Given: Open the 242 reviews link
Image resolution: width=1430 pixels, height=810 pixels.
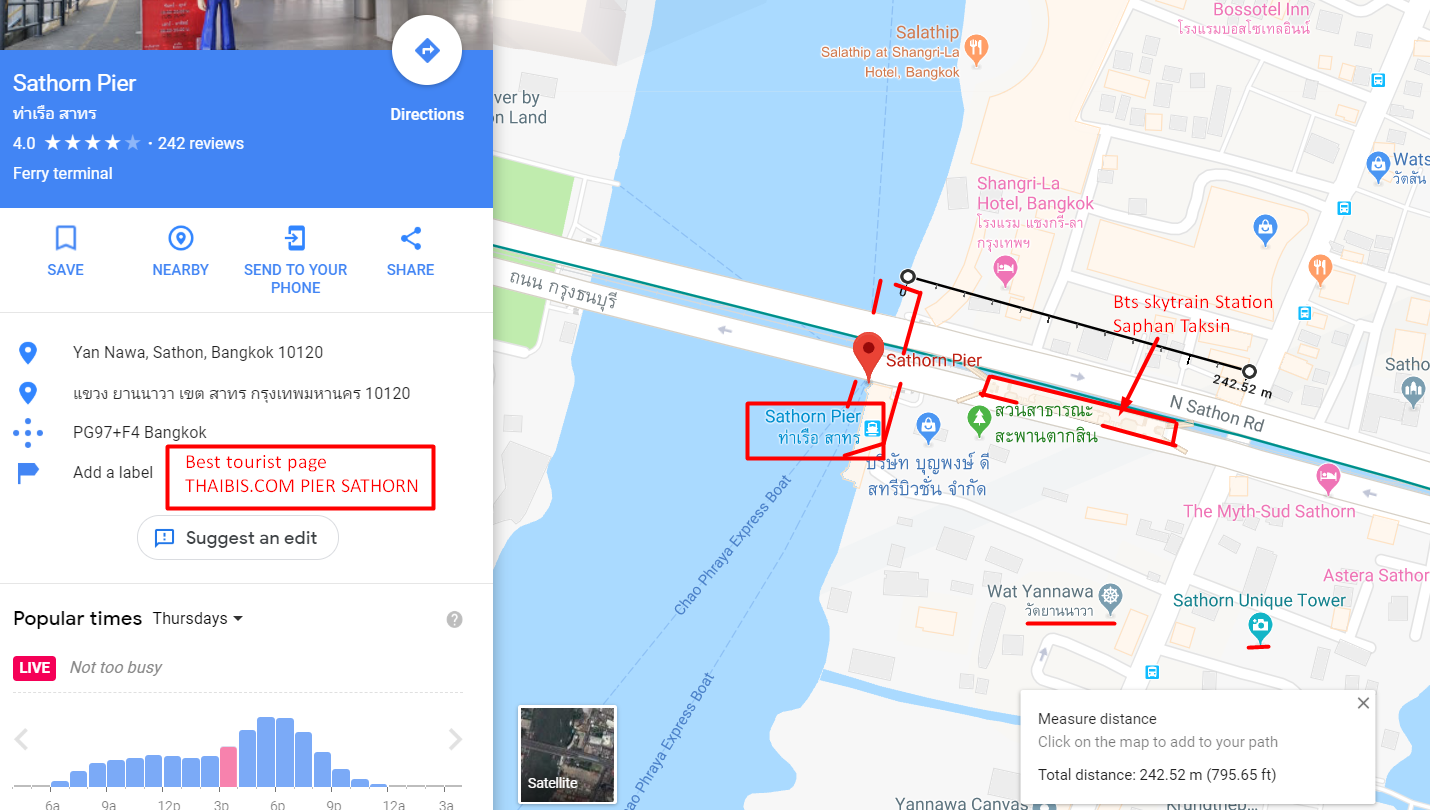Looking at the screenshot, I should pos(201,143).
